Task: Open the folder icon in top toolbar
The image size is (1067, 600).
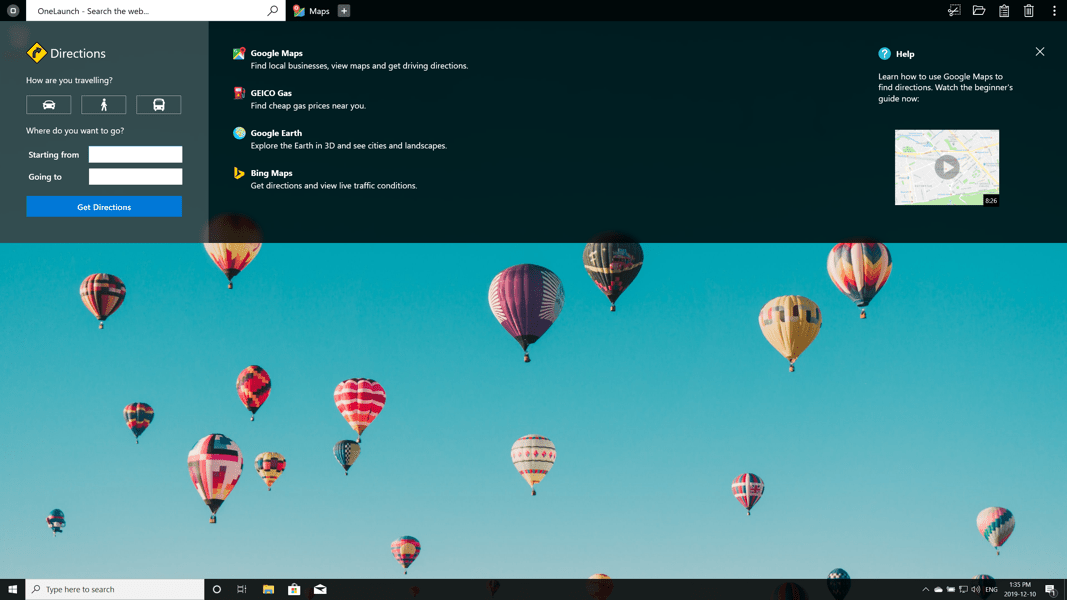Action: click(x=979, y=11)
